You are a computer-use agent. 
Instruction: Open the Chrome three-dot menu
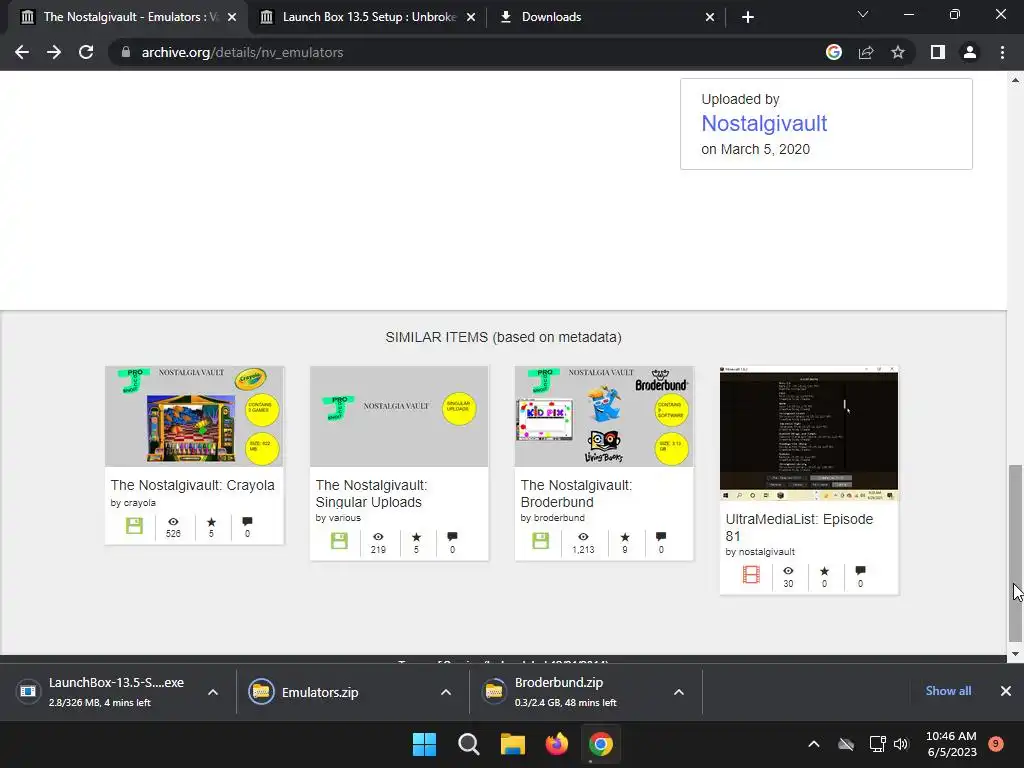click(1002, 52)
